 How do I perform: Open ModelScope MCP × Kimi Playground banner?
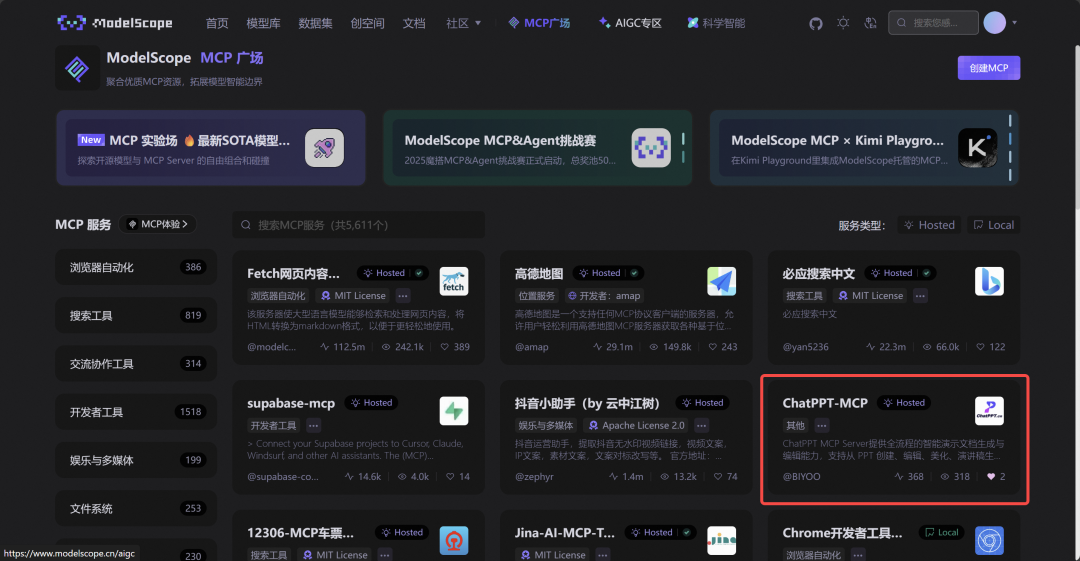[864, 148]
